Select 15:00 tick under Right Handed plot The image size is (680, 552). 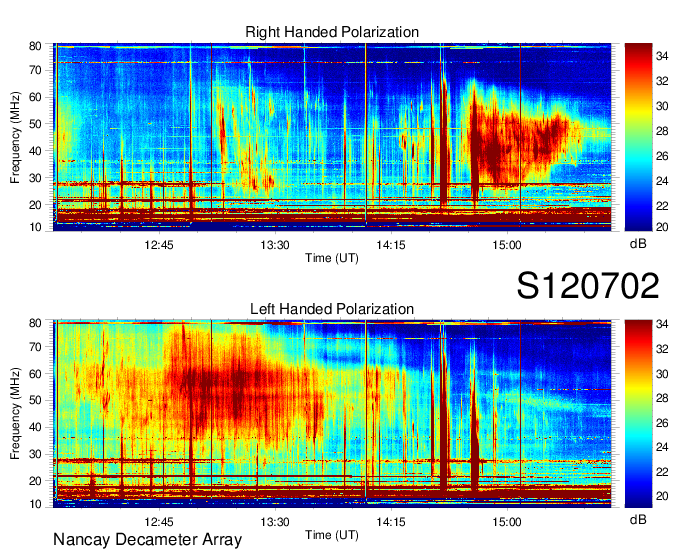[x=507, y=245]
